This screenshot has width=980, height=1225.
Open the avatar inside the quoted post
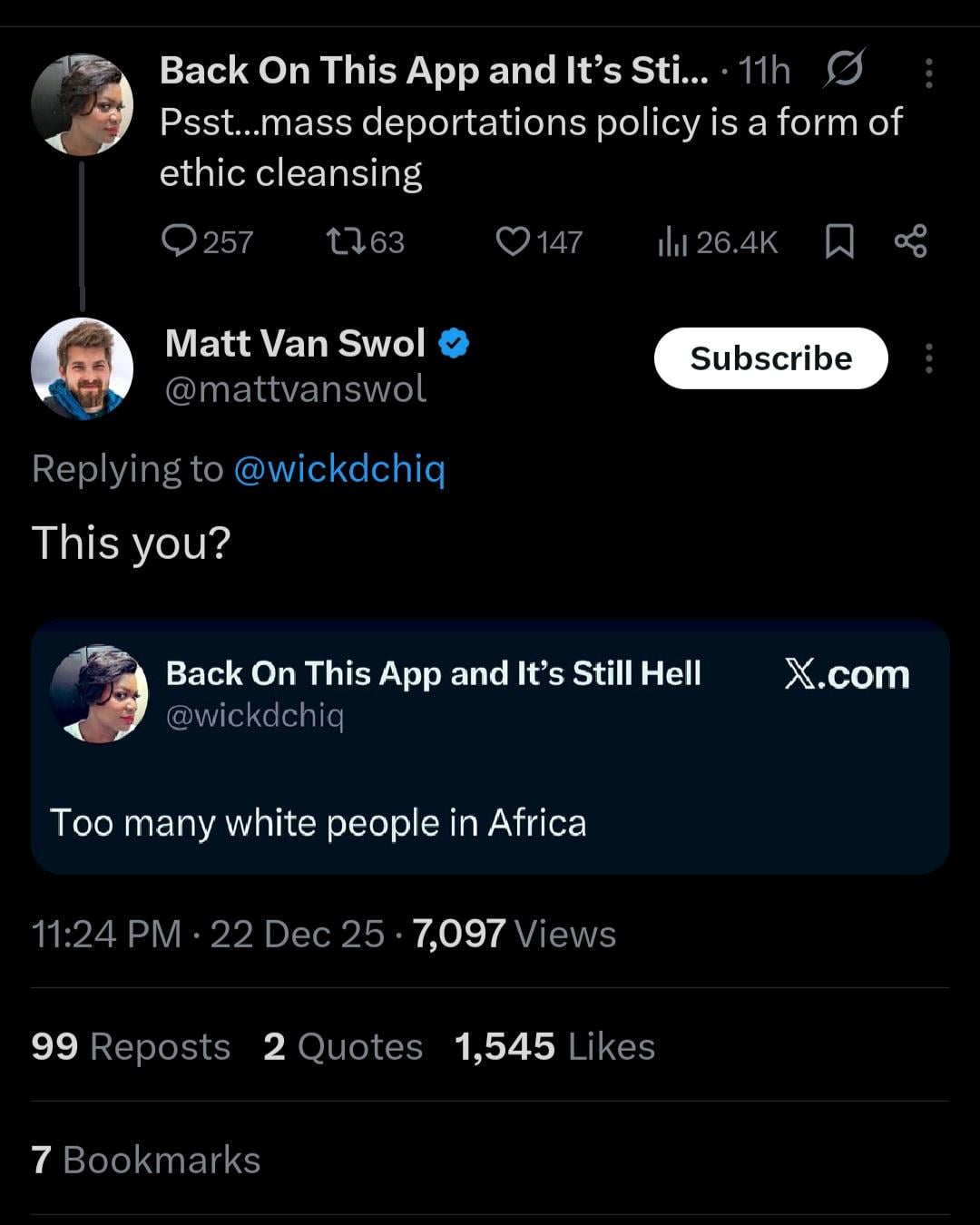point(99,694)
